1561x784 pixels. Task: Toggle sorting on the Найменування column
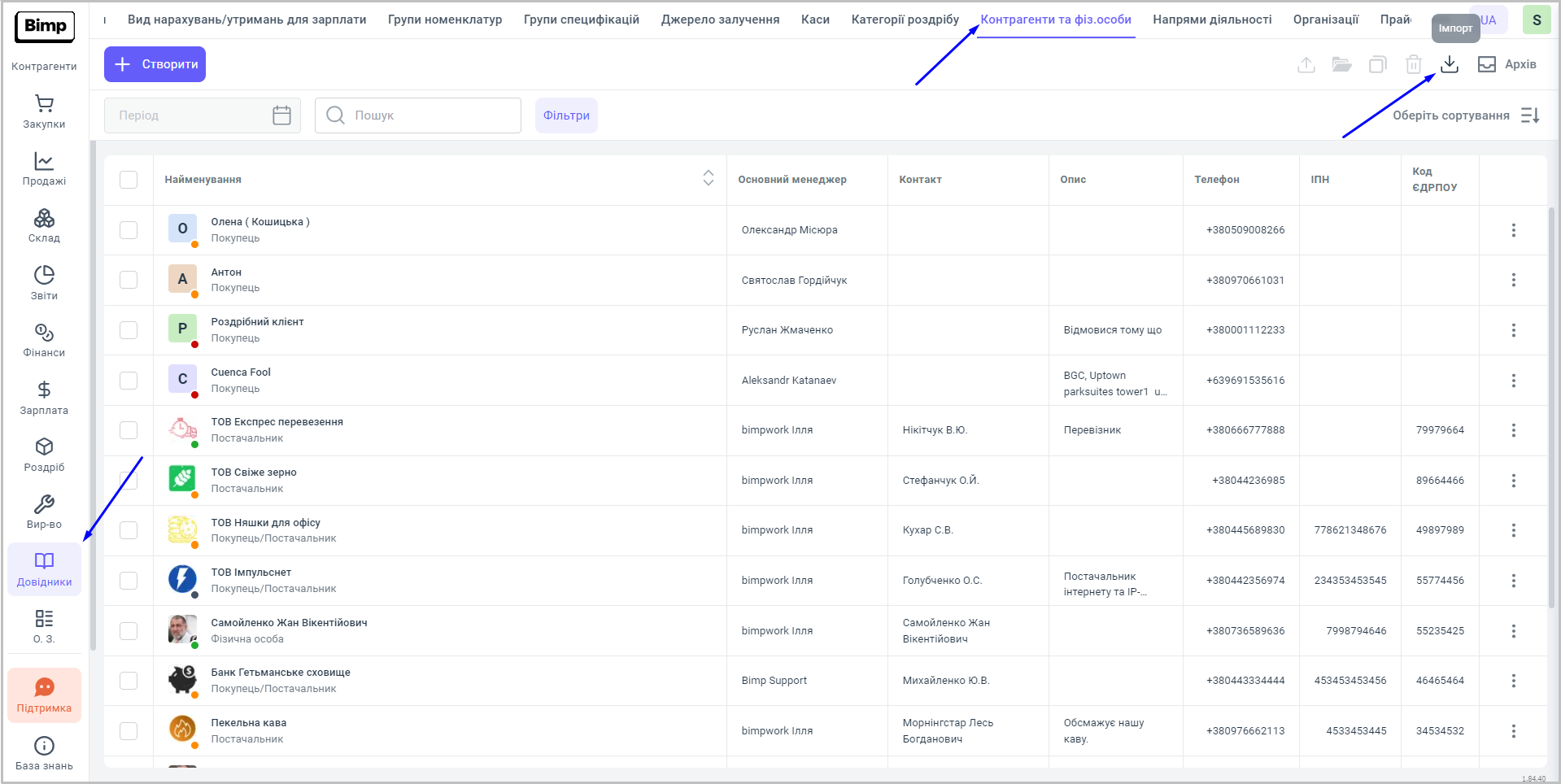(x=708, y=178)
